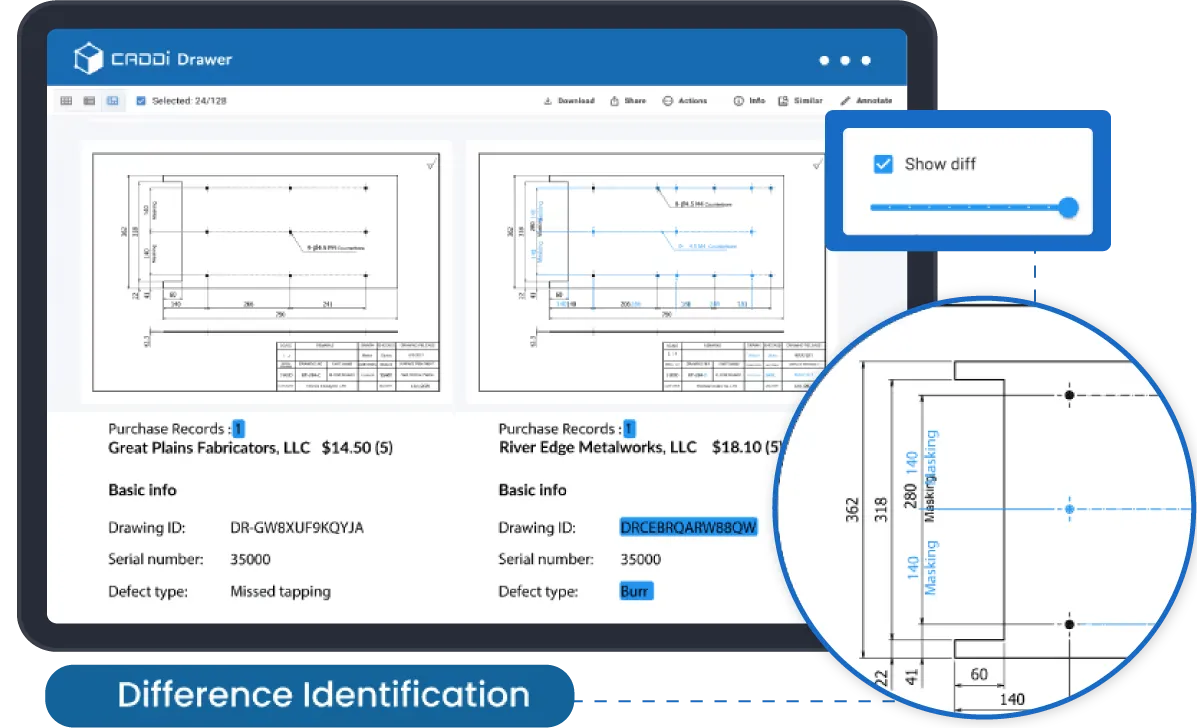Click the River Edge Metalworks purchase record count badge
Viewport: 1197px width, 728px height.
pyautogui.click(x=629, y=429)
